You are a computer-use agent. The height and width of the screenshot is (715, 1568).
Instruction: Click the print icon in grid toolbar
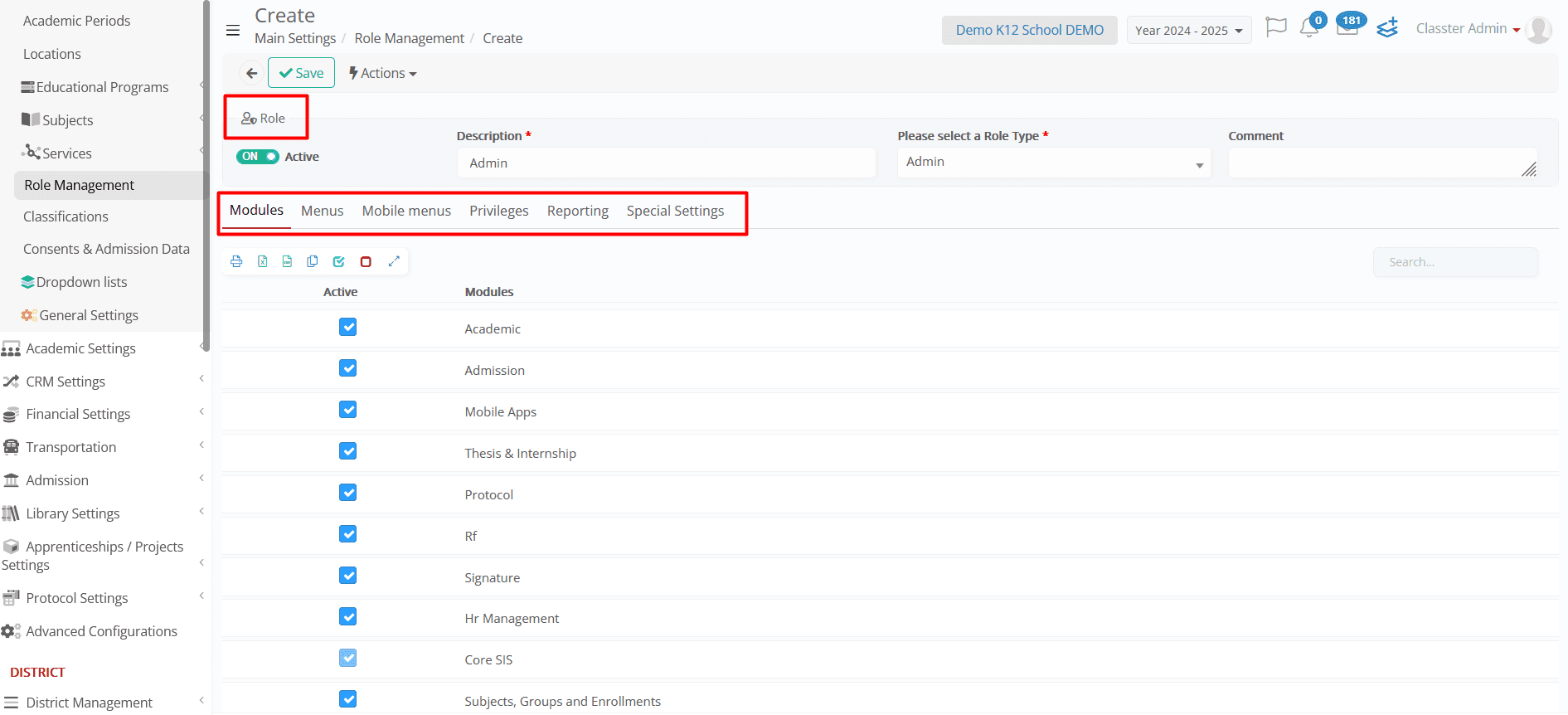click(236, 261)
